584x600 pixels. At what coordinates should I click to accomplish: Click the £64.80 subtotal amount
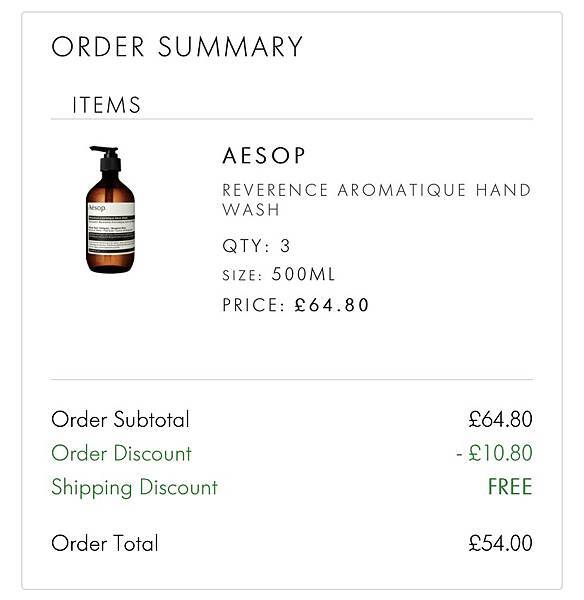point(500,419)
